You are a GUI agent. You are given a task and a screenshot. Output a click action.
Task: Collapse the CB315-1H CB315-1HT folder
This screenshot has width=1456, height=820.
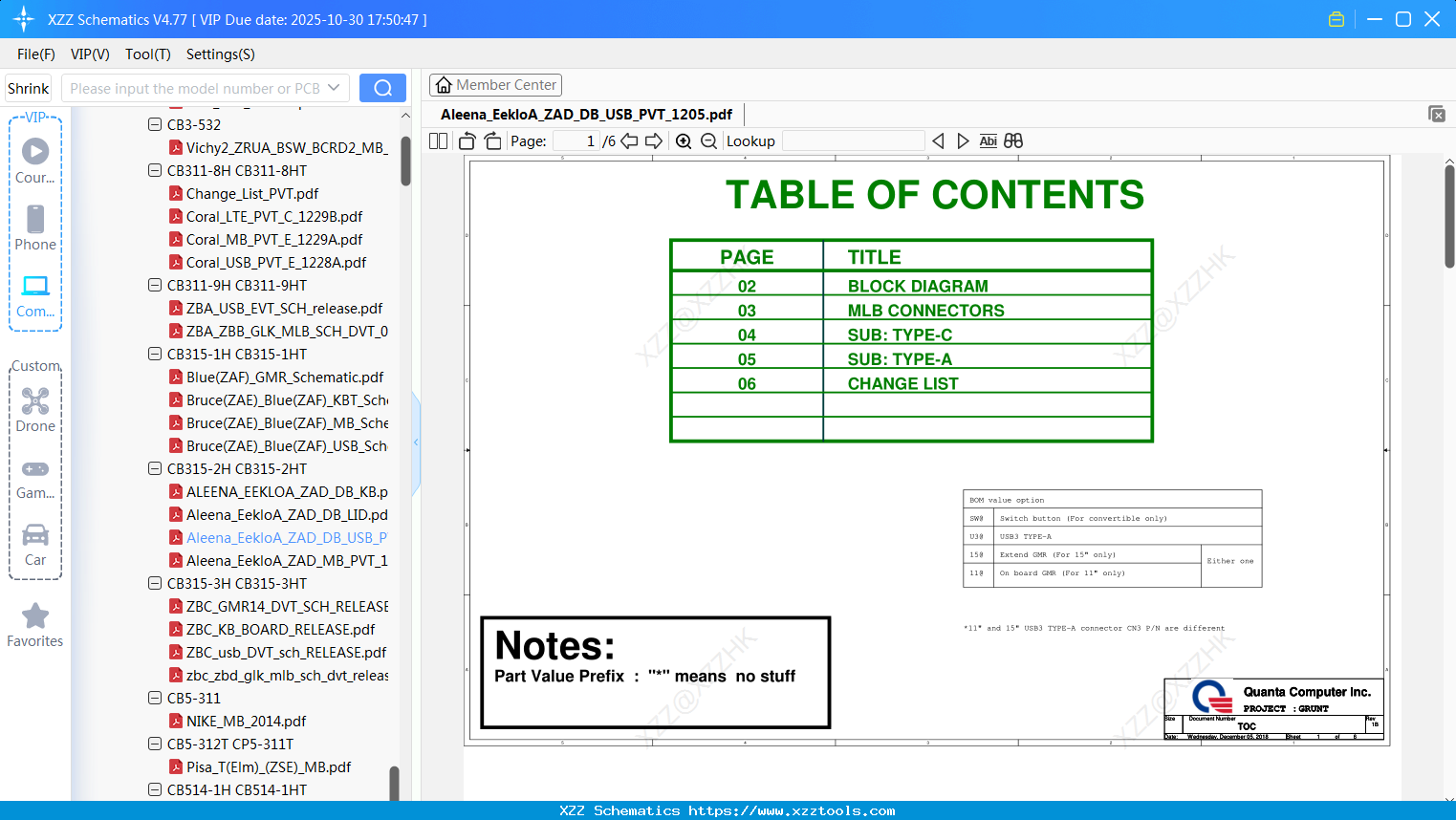point(155,354)
